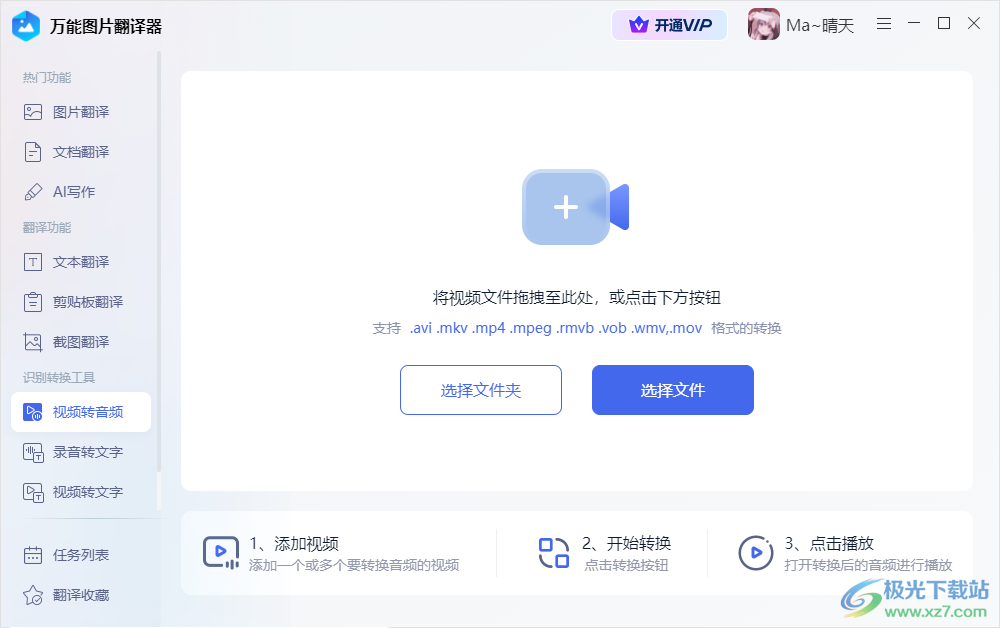The height and width of the screenshot is (628, 1000).
Task: Click the video camera upload icon
Action: [572, 207]
